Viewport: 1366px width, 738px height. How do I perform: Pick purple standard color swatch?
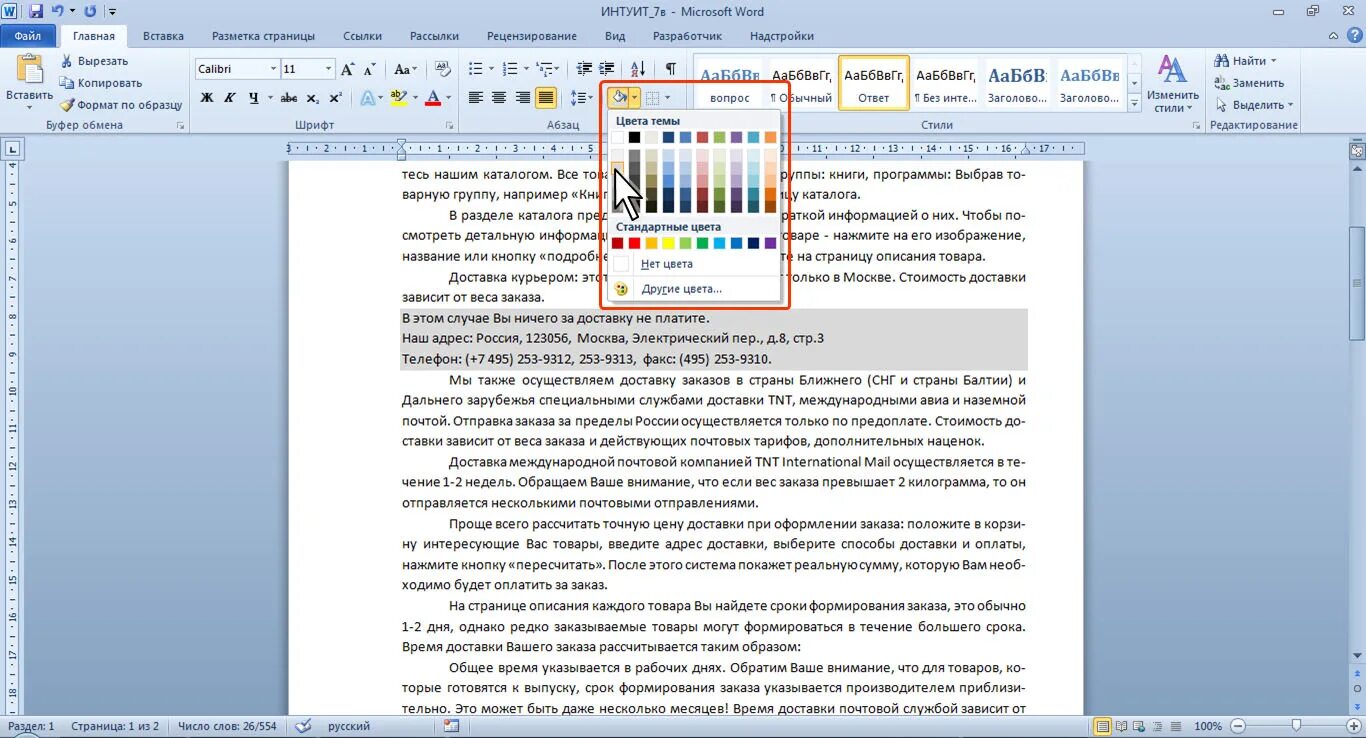click(770, 243)
